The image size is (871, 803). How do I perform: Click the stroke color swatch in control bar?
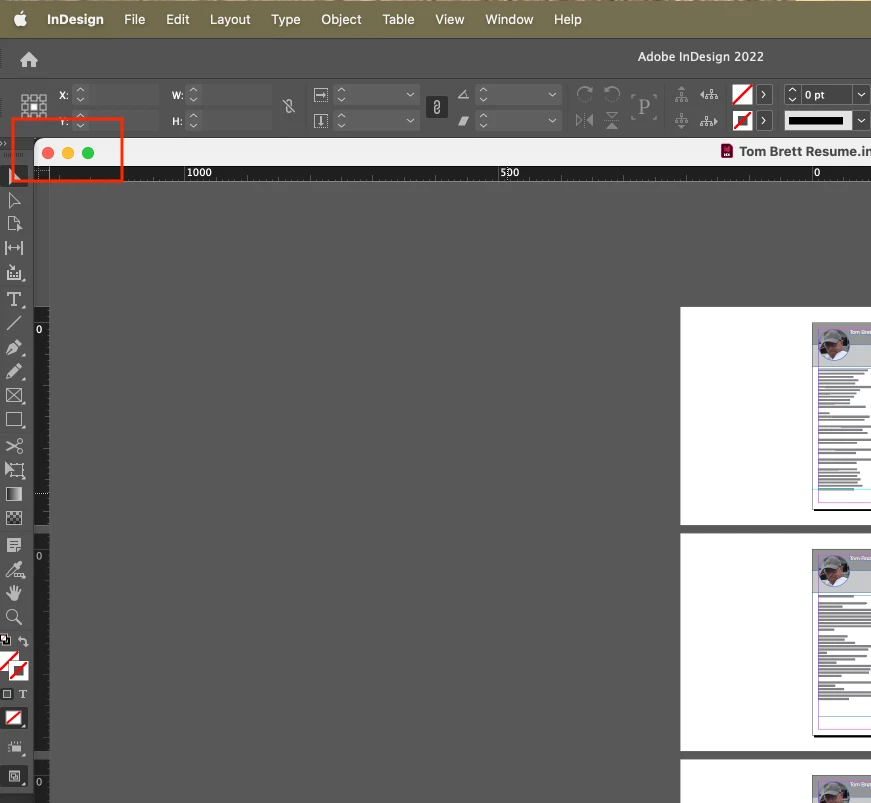tap(742, 121)
